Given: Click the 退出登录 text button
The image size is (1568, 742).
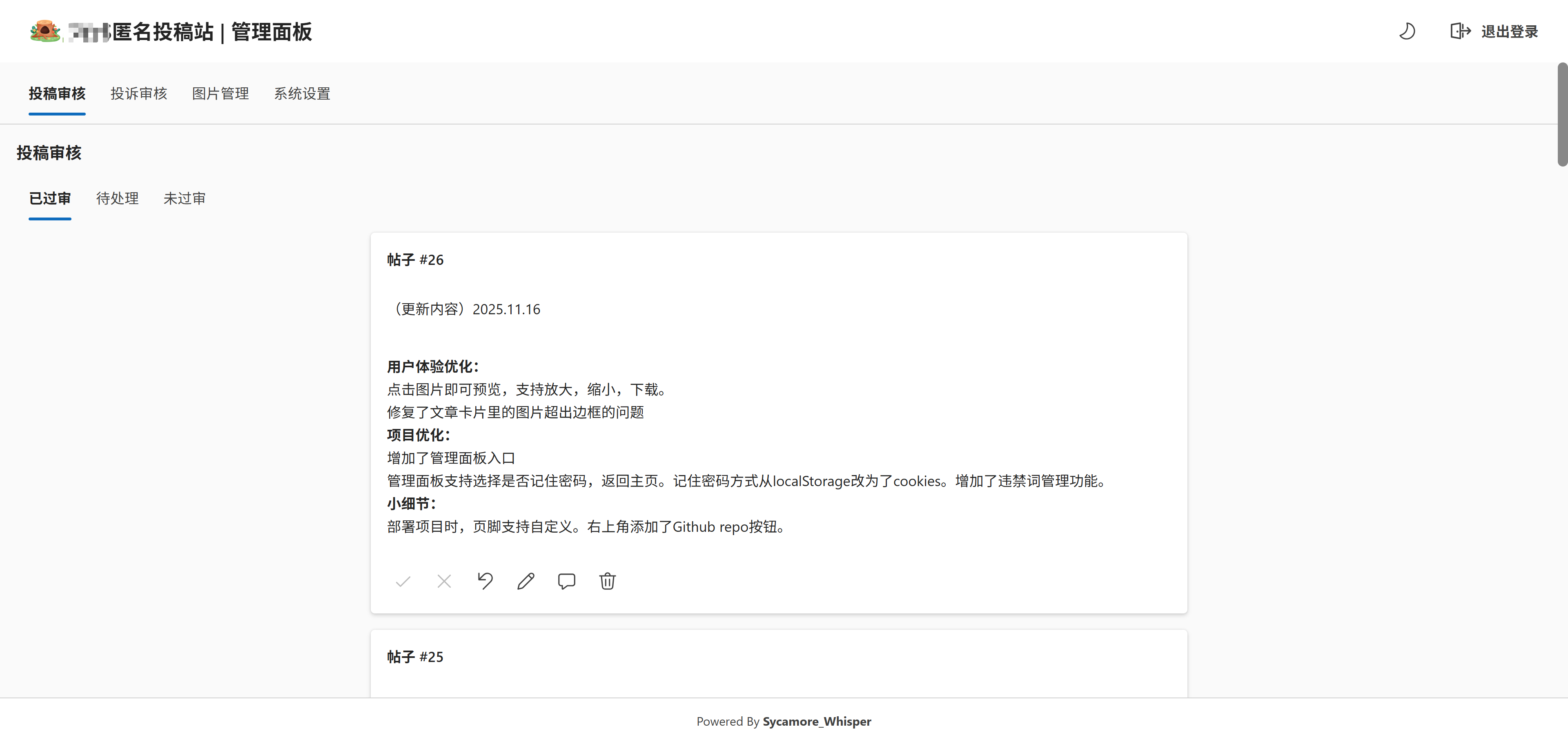Looking at the screenshot, I should pyautogui.click(x=1509, y=31).
